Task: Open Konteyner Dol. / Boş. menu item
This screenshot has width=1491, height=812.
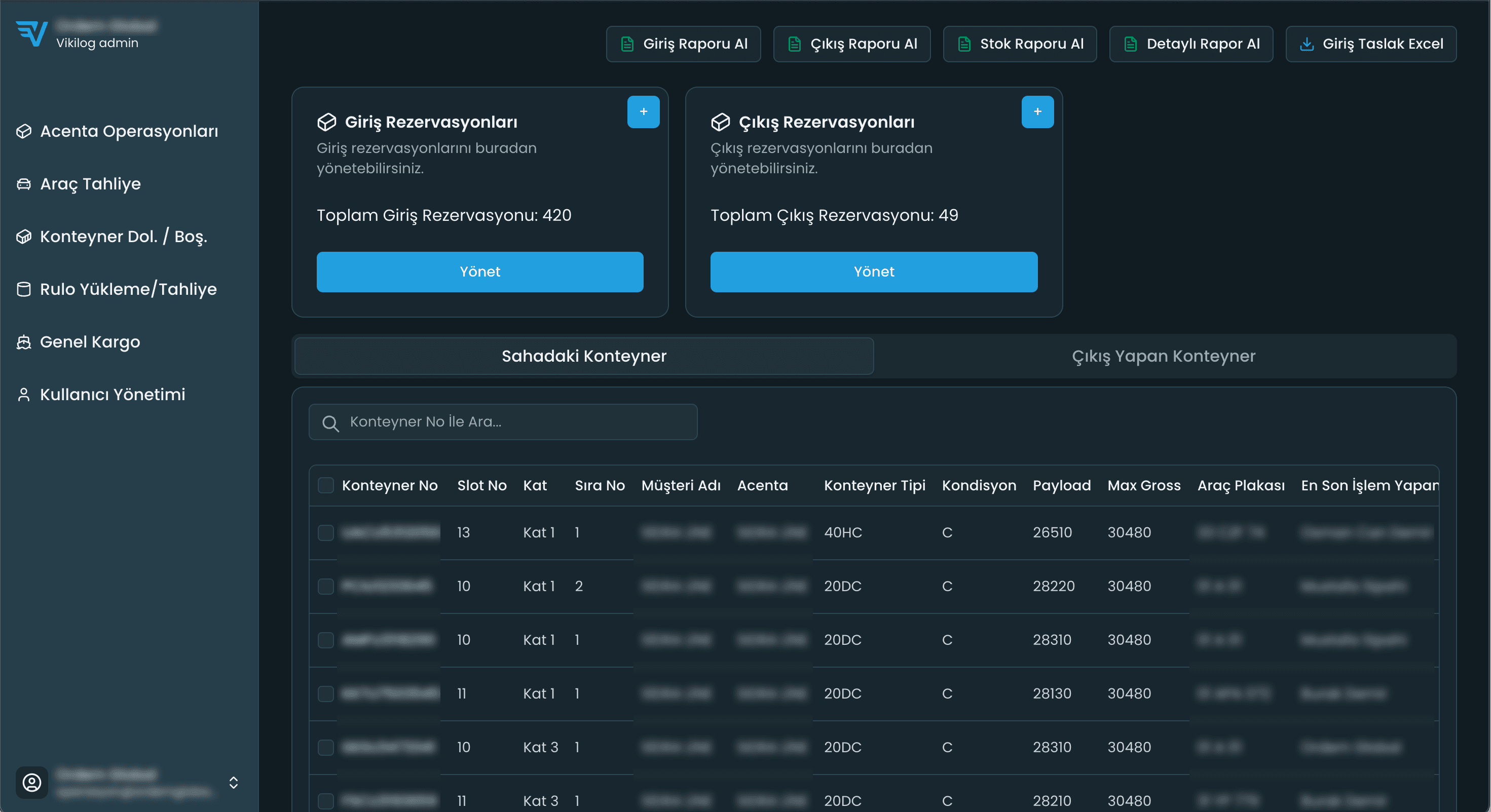Action: tap(123, 237)
